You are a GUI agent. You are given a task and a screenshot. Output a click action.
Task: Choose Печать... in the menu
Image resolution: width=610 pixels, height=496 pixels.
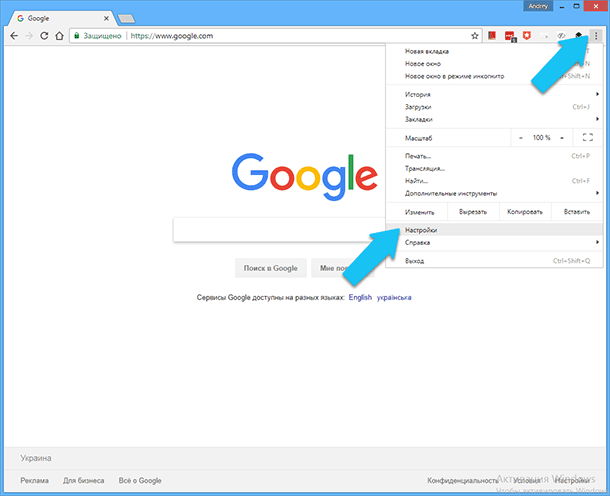click(x=494, y=156)
